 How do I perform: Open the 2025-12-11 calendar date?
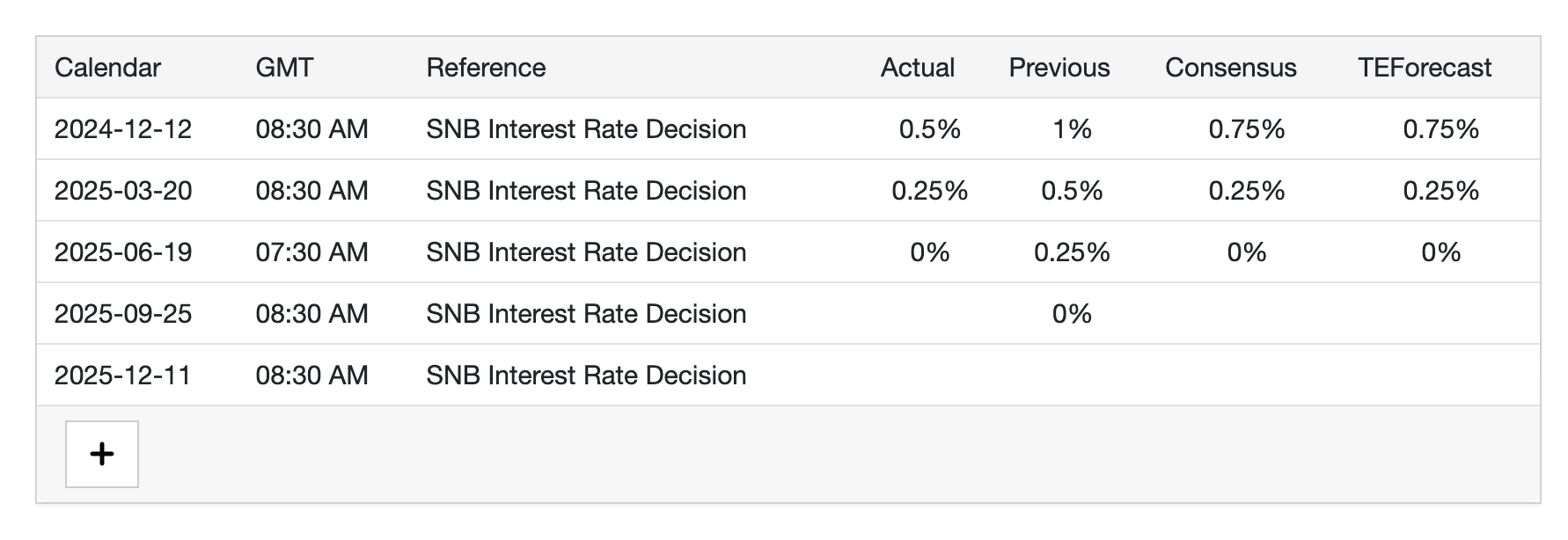[x=123, y=376]
